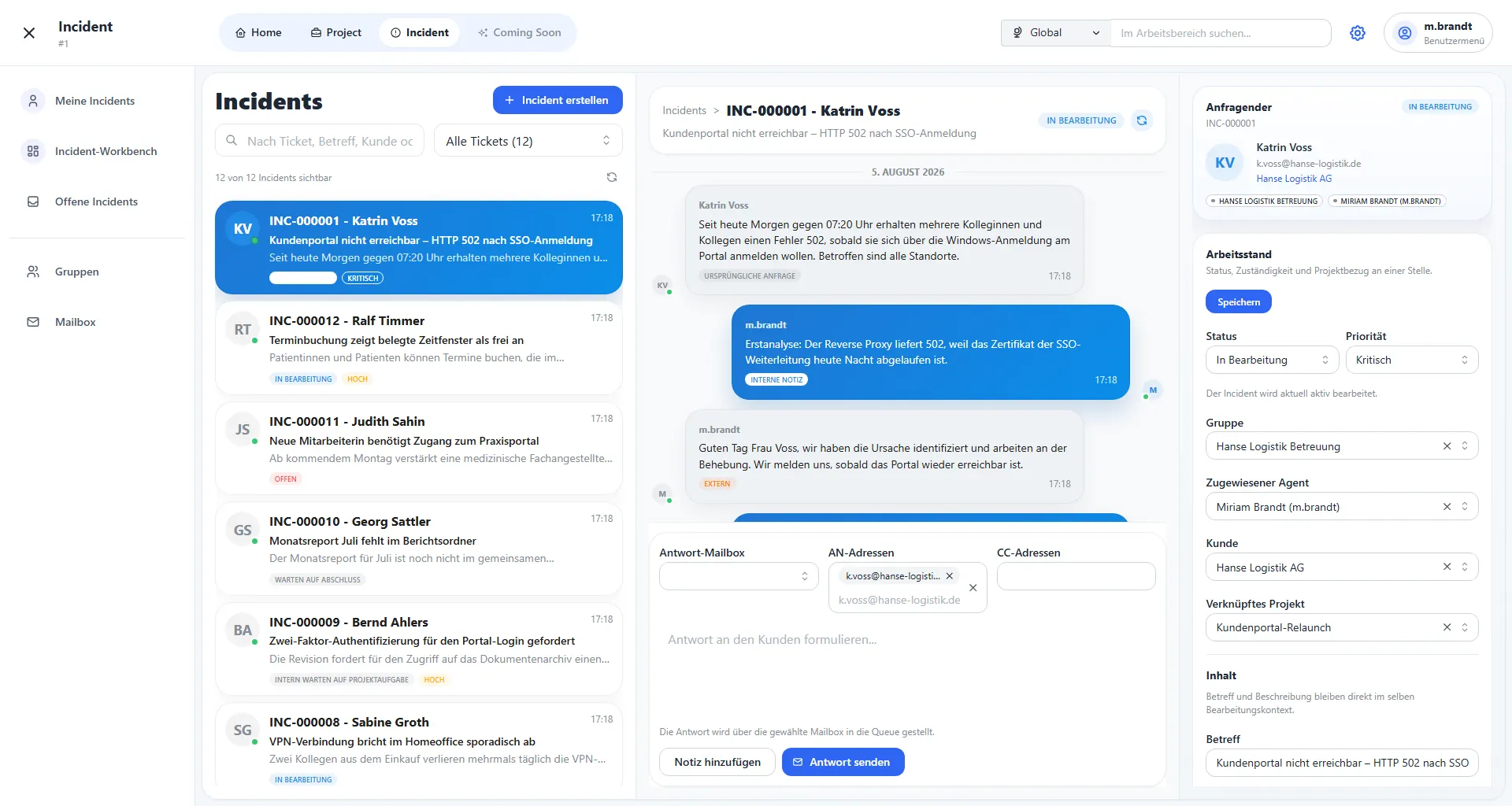The height and width of the screenshot is (806, 1512).
Task: Click the Incidents breadcrumb link
Action: tap(684, 111)
